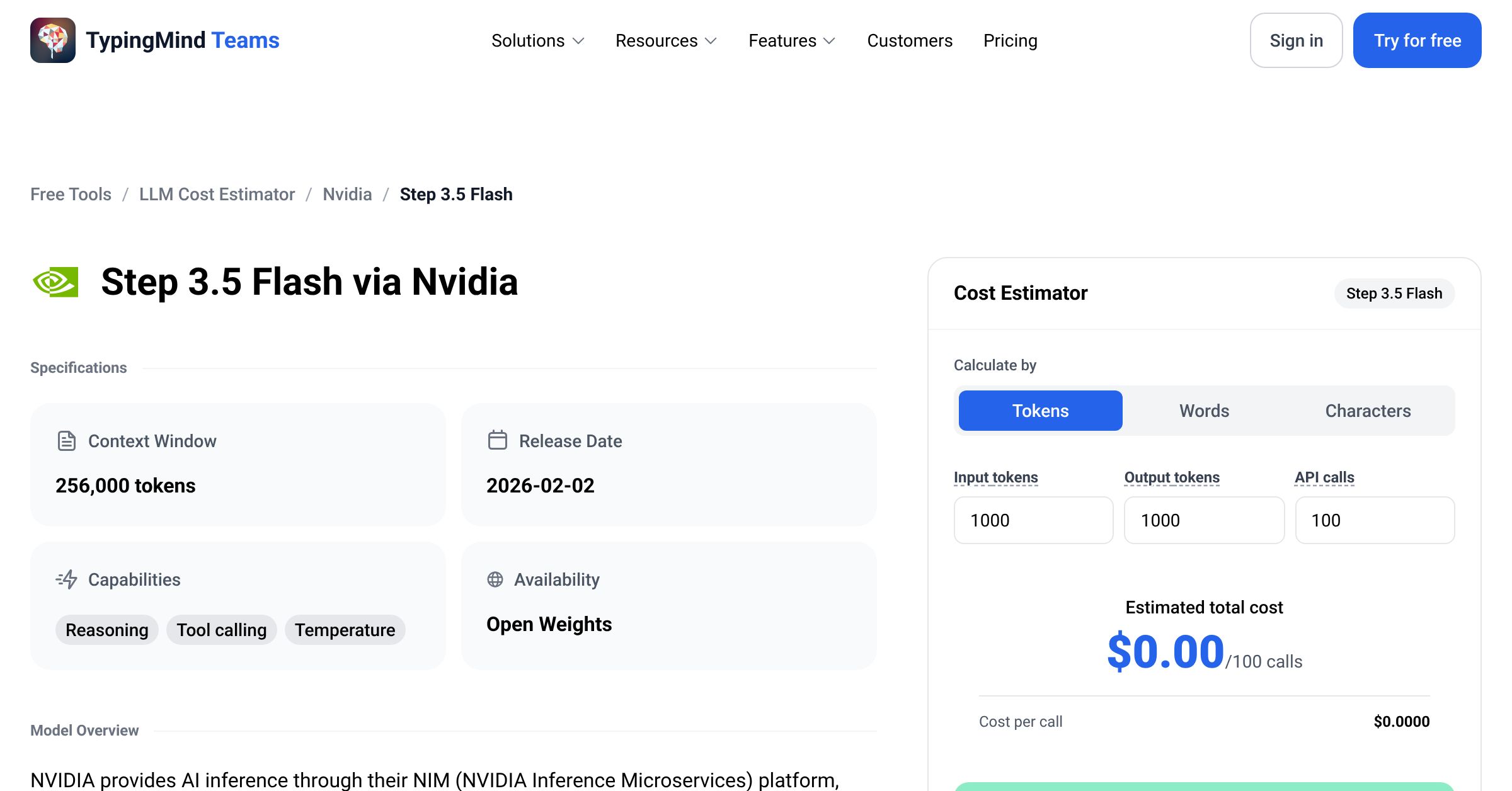Click the Specifications section label
This screenshot has width=1512, height=791.
coord(79,368)
